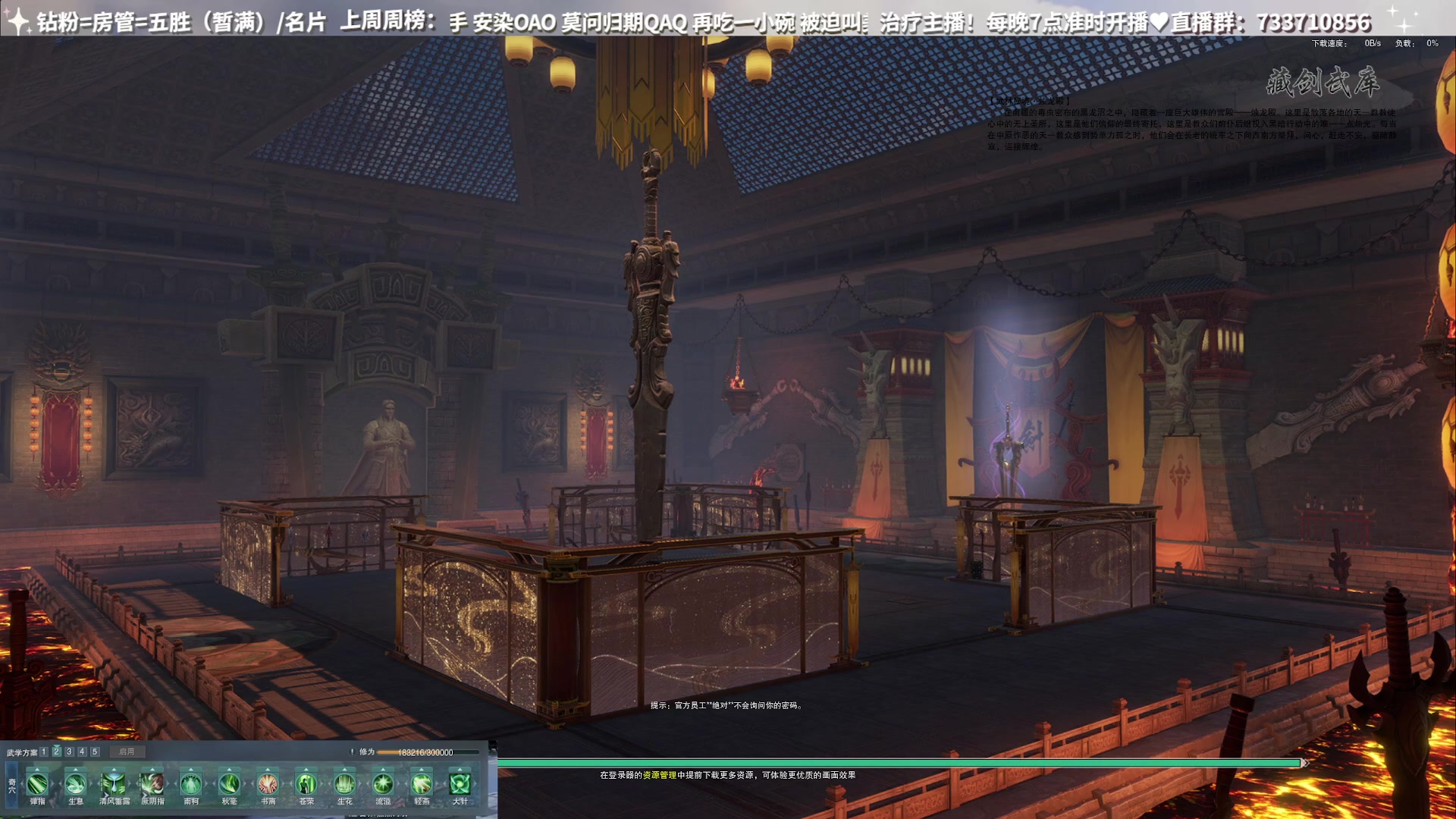Viewport: 1456px width, 819px height.
Task: Select the 苍荣 talent icon
Action: pos(306,783)
